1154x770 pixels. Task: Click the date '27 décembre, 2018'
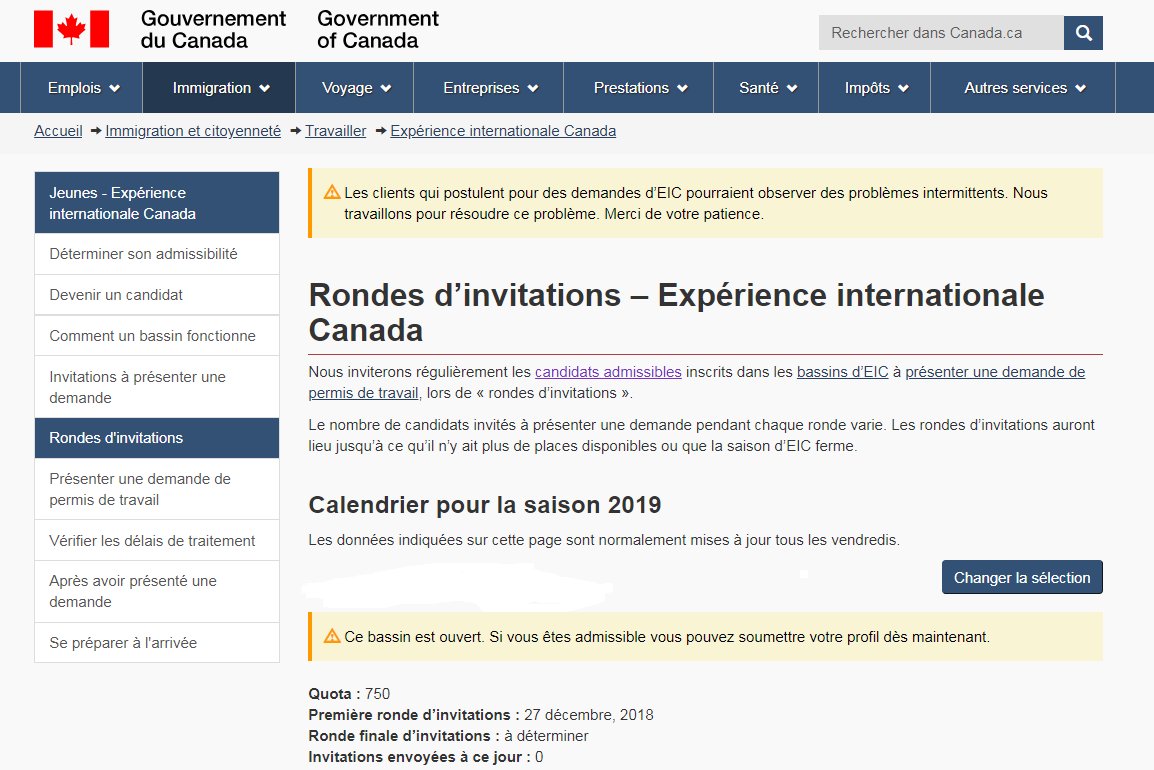coord(589,715)
